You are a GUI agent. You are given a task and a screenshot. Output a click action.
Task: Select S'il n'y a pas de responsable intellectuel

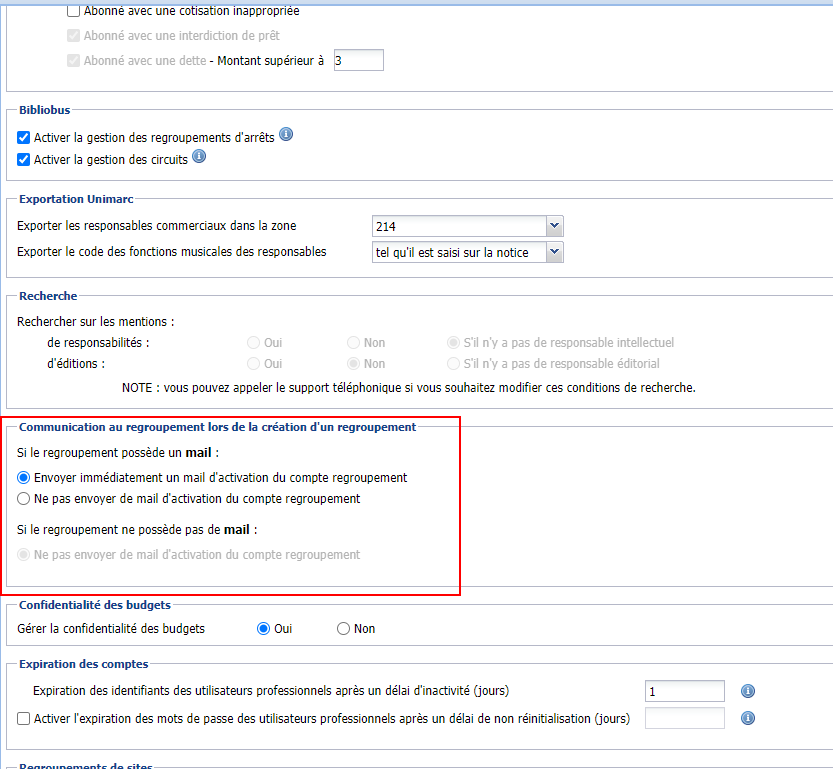point(453,342)
